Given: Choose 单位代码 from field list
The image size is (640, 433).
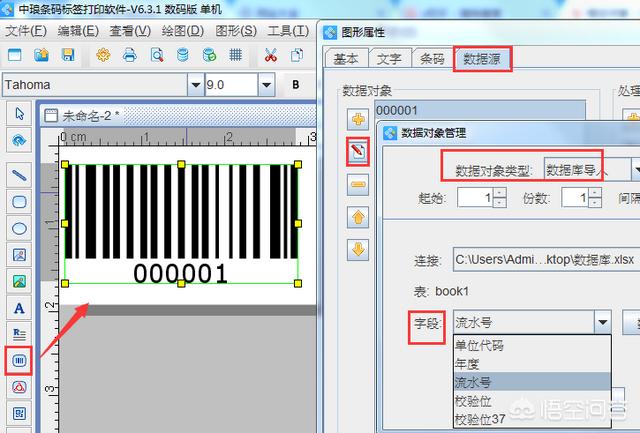Looking at the screenshot, I should coord(532,345).
